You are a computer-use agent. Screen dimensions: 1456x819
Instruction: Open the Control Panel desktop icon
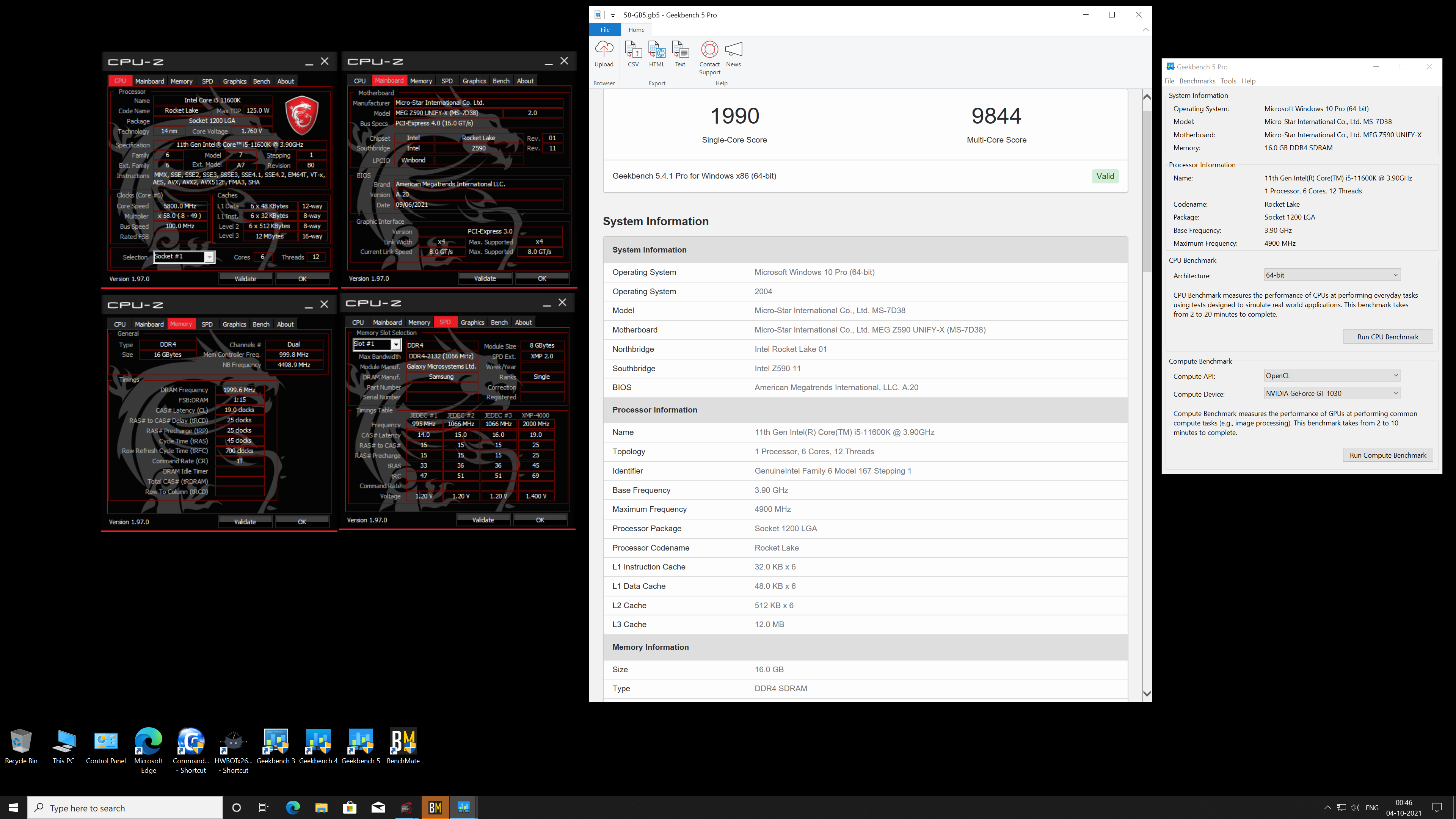(106, 747)
